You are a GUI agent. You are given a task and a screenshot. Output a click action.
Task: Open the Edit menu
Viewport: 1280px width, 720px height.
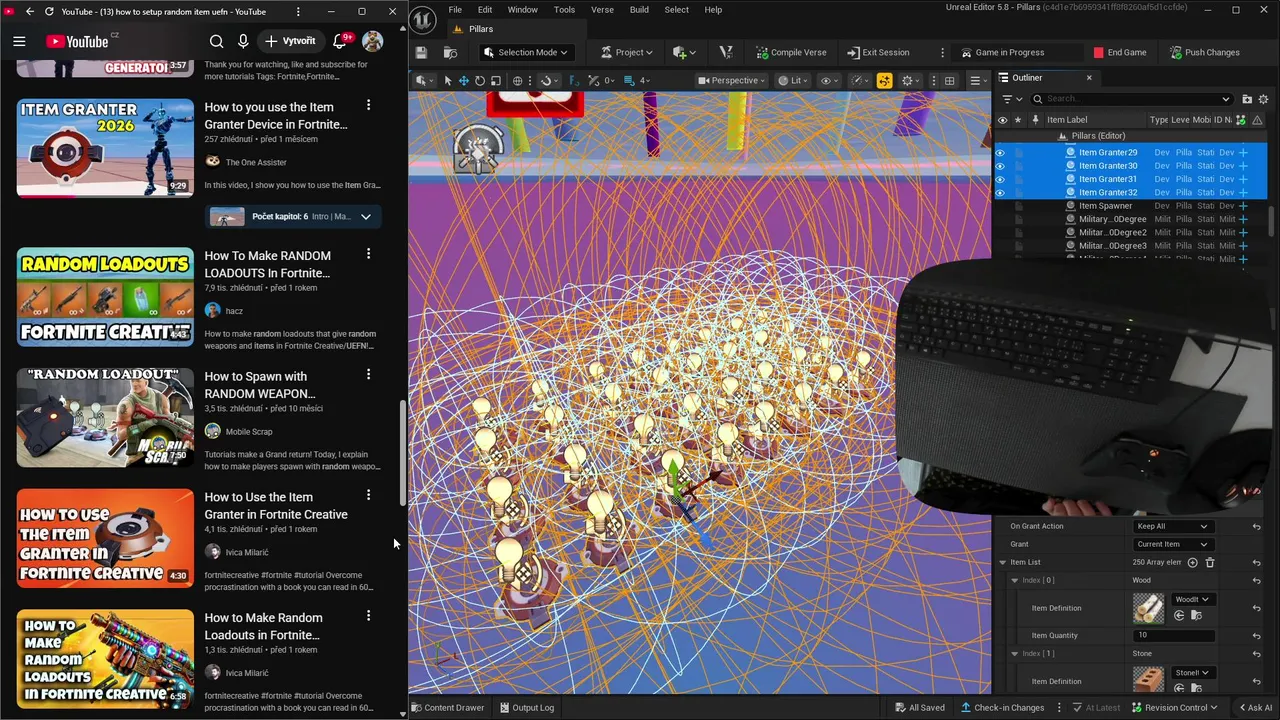tap(485, 10)
